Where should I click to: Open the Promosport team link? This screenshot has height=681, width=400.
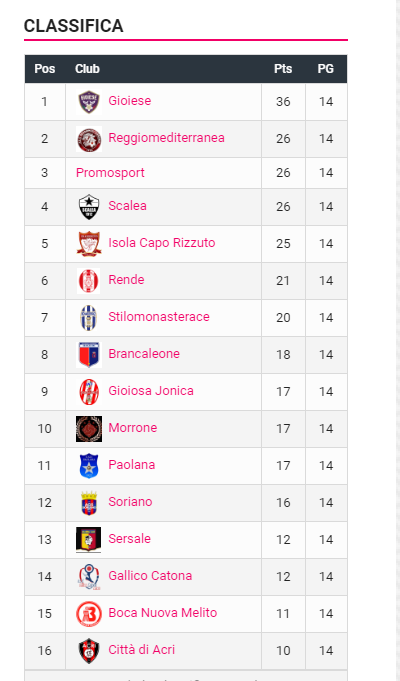coord(110,172)
